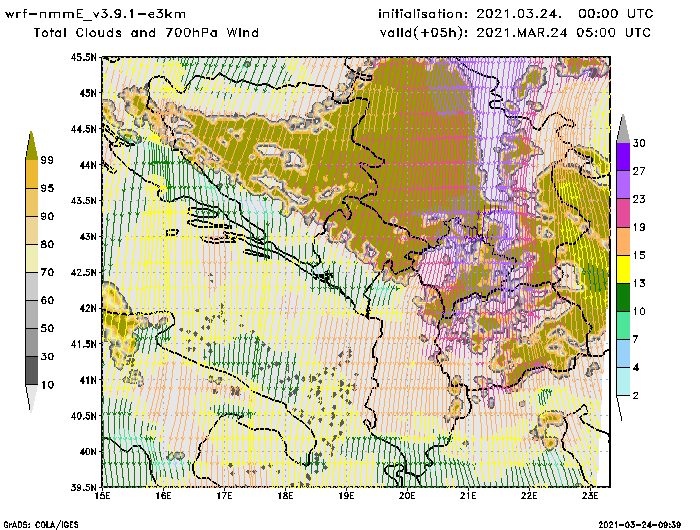Click the '7' label on wind legend
The height and width of the screenshot is (530, 700).
pos(636,339)
